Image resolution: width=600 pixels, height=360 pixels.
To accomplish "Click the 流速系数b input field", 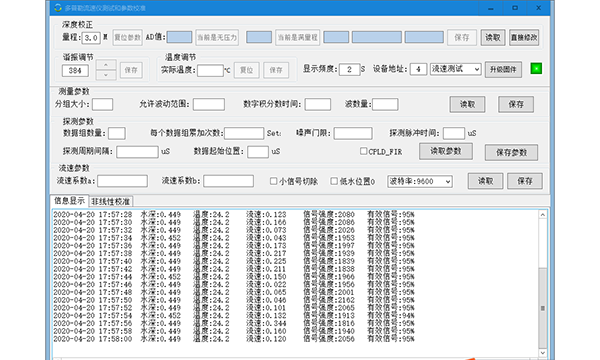I will 228,181.
